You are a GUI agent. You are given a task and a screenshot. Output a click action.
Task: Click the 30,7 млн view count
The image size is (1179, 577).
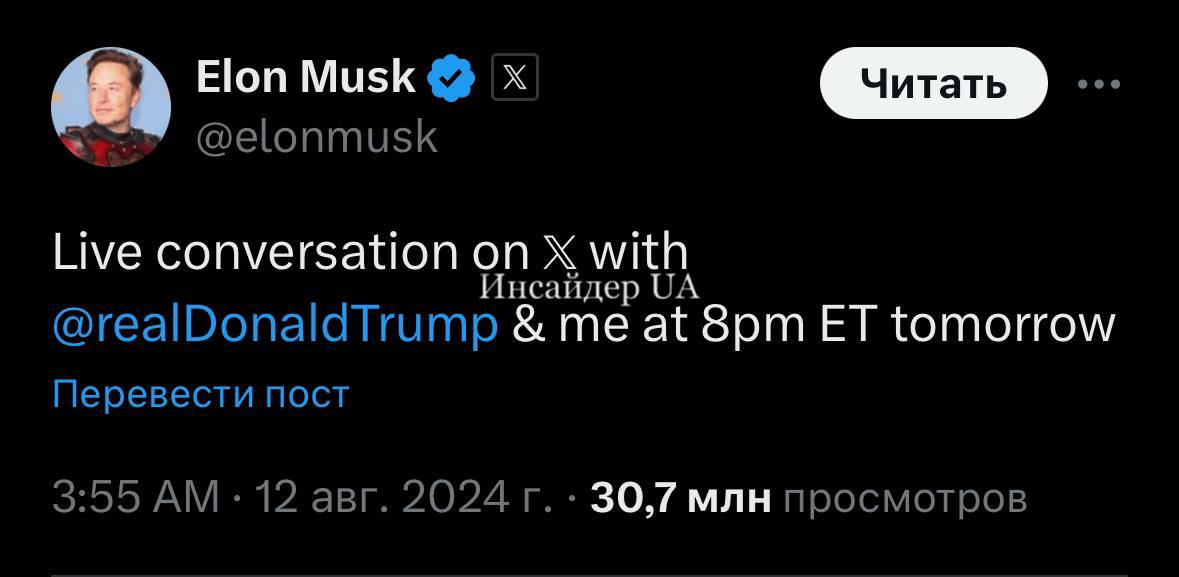[681, 497]
